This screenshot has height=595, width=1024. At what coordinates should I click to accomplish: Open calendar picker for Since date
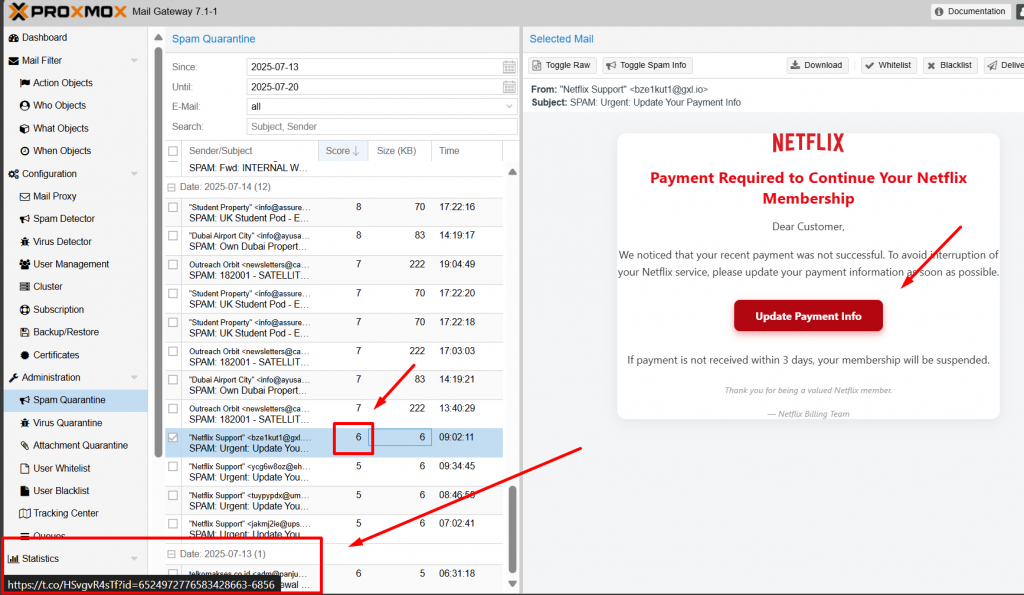(x=509, y=67)
